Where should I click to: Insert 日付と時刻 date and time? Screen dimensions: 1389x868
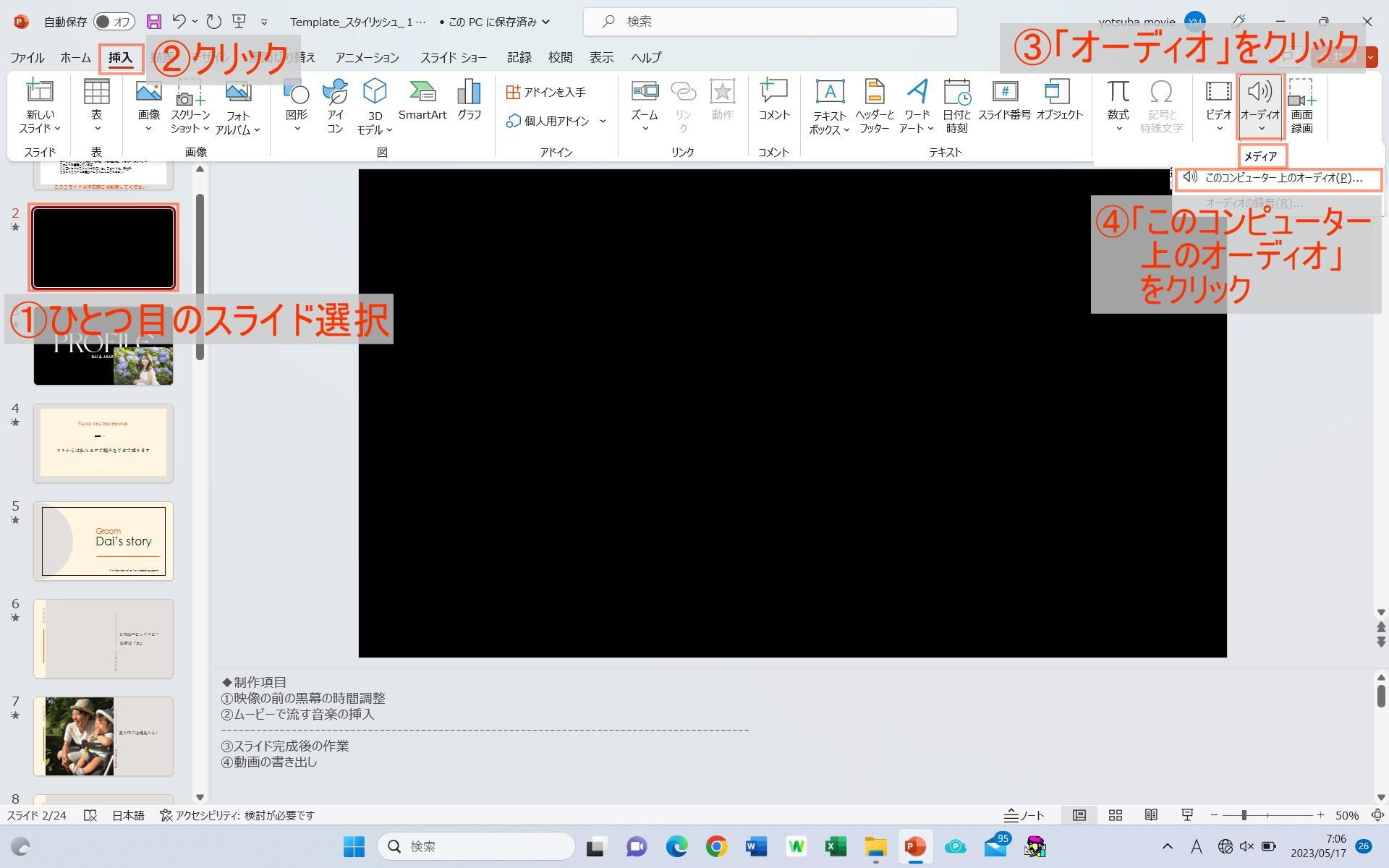(956, 107)
